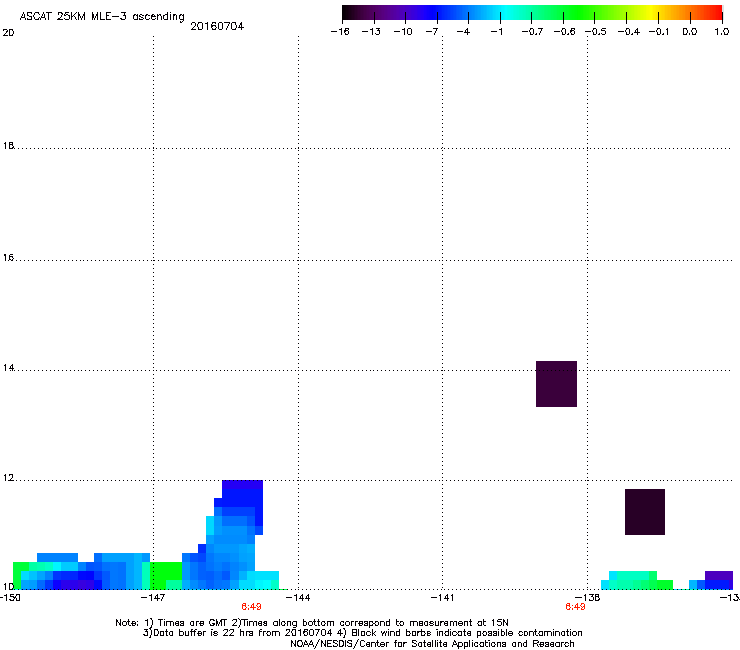Click the deep blue data block below 12N
740x650 pixels.
[x=242, y=493]
